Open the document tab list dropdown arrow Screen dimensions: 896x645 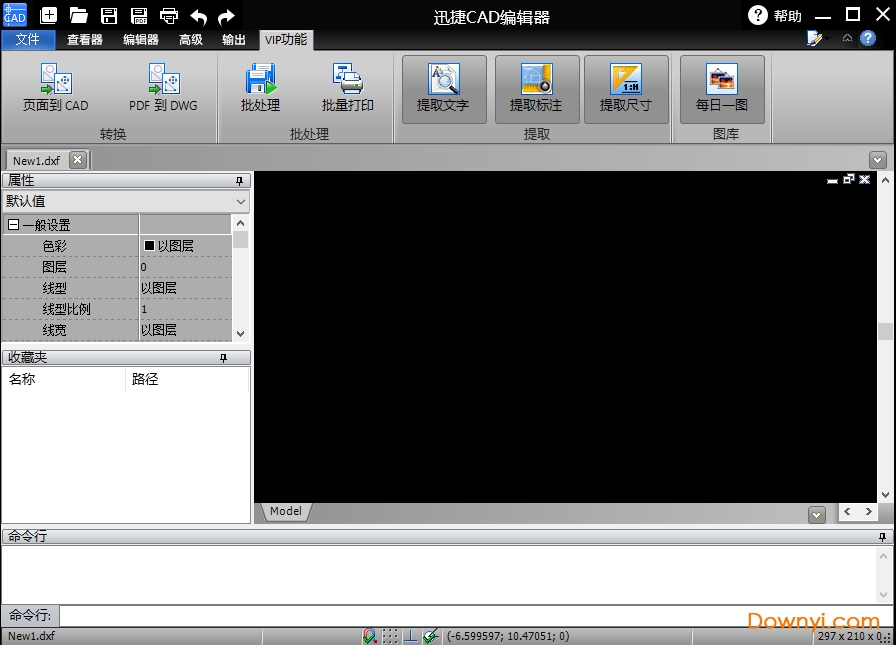(877, 160)
